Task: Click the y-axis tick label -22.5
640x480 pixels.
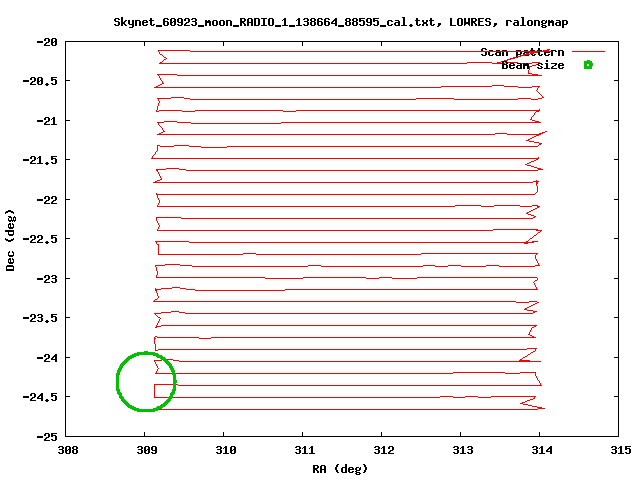Action: [40, 238]
